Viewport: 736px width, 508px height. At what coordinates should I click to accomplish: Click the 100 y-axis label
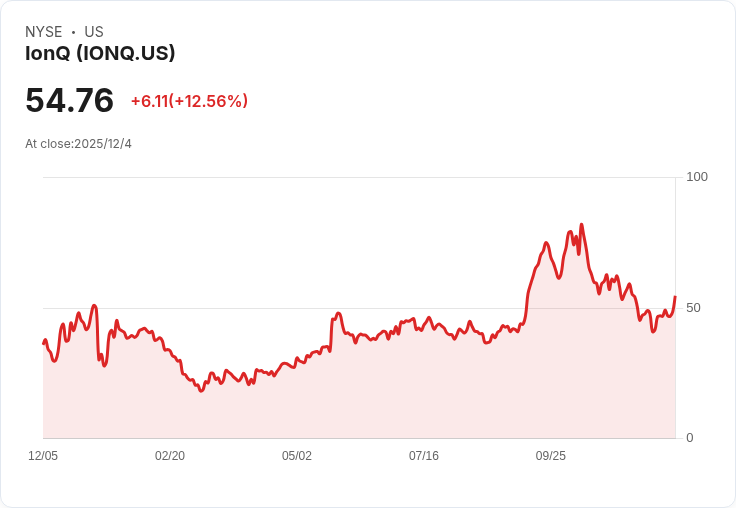tap(697, 177)
